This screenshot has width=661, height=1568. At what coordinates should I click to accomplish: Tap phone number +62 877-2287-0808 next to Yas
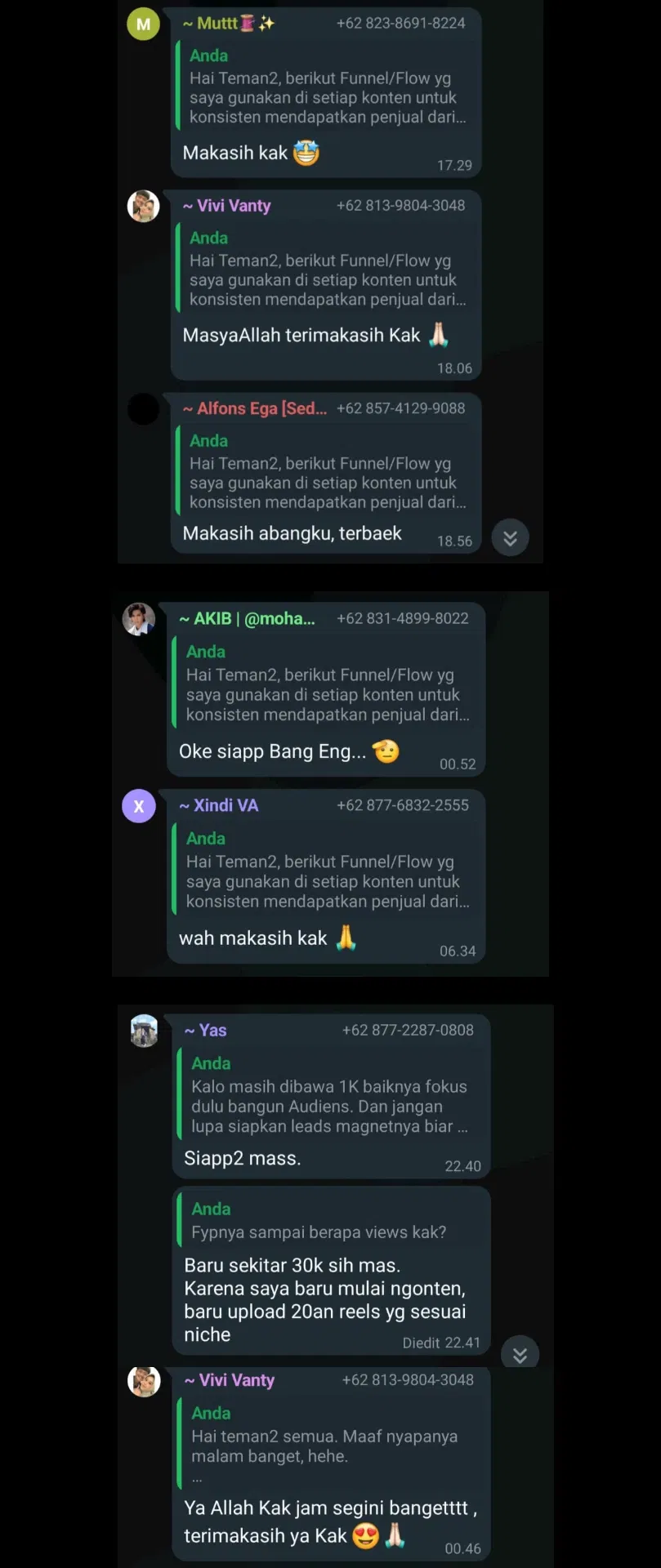408,1031
